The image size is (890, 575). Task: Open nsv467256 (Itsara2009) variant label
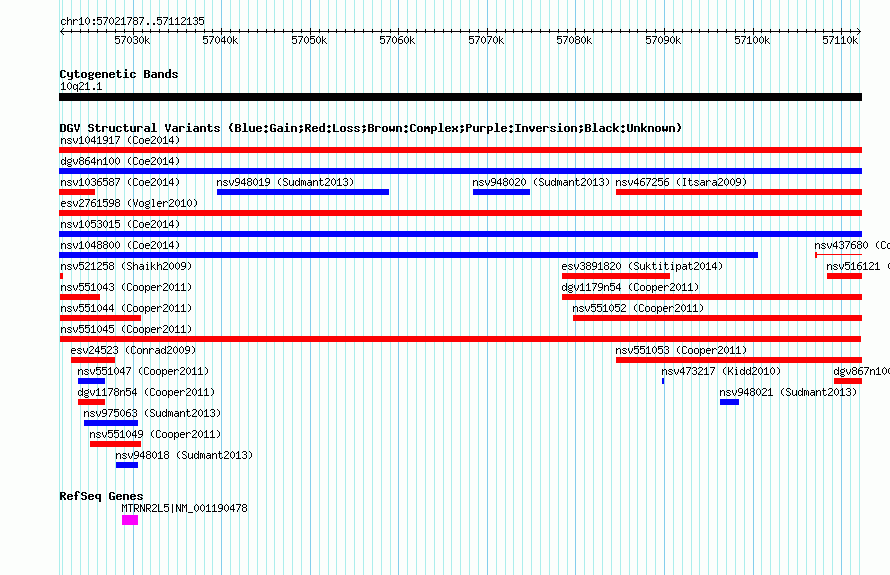pyautogui.click(x=681, y=182)
